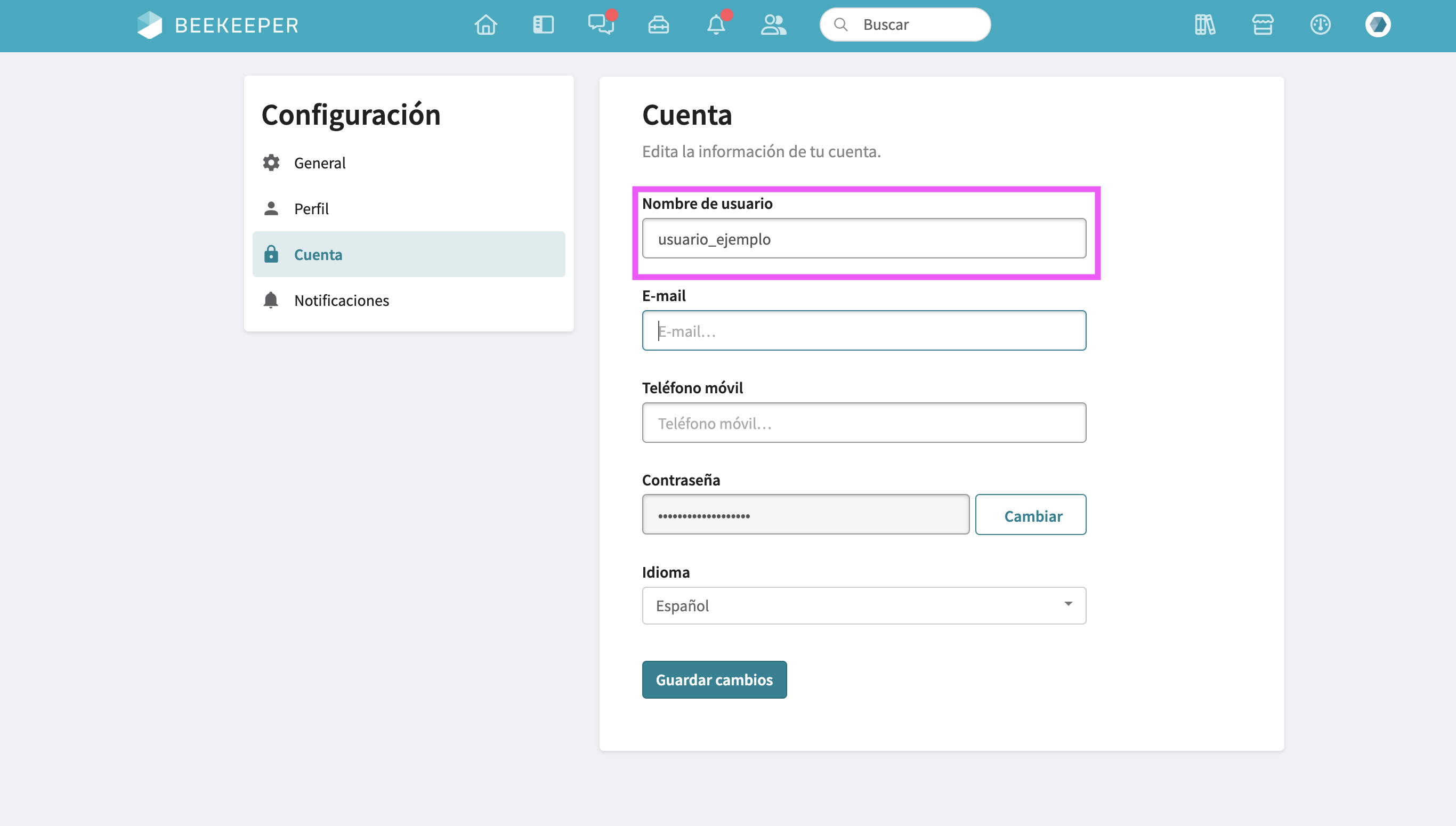This screenshot has width=1456, height=826.
Task: Open the toolbox icon in top bar
Action: click(x=659, y=25)
